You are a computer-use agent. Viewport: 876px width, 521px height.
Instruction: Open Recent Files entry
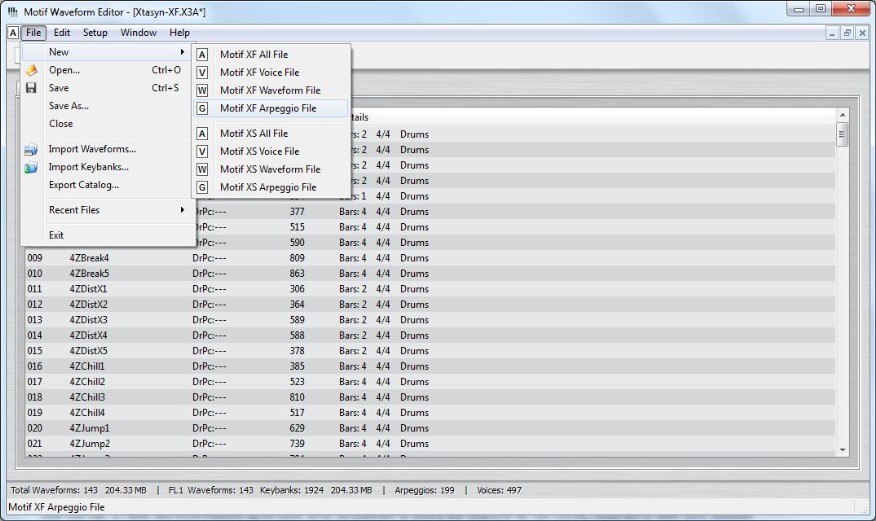(107, 210)
